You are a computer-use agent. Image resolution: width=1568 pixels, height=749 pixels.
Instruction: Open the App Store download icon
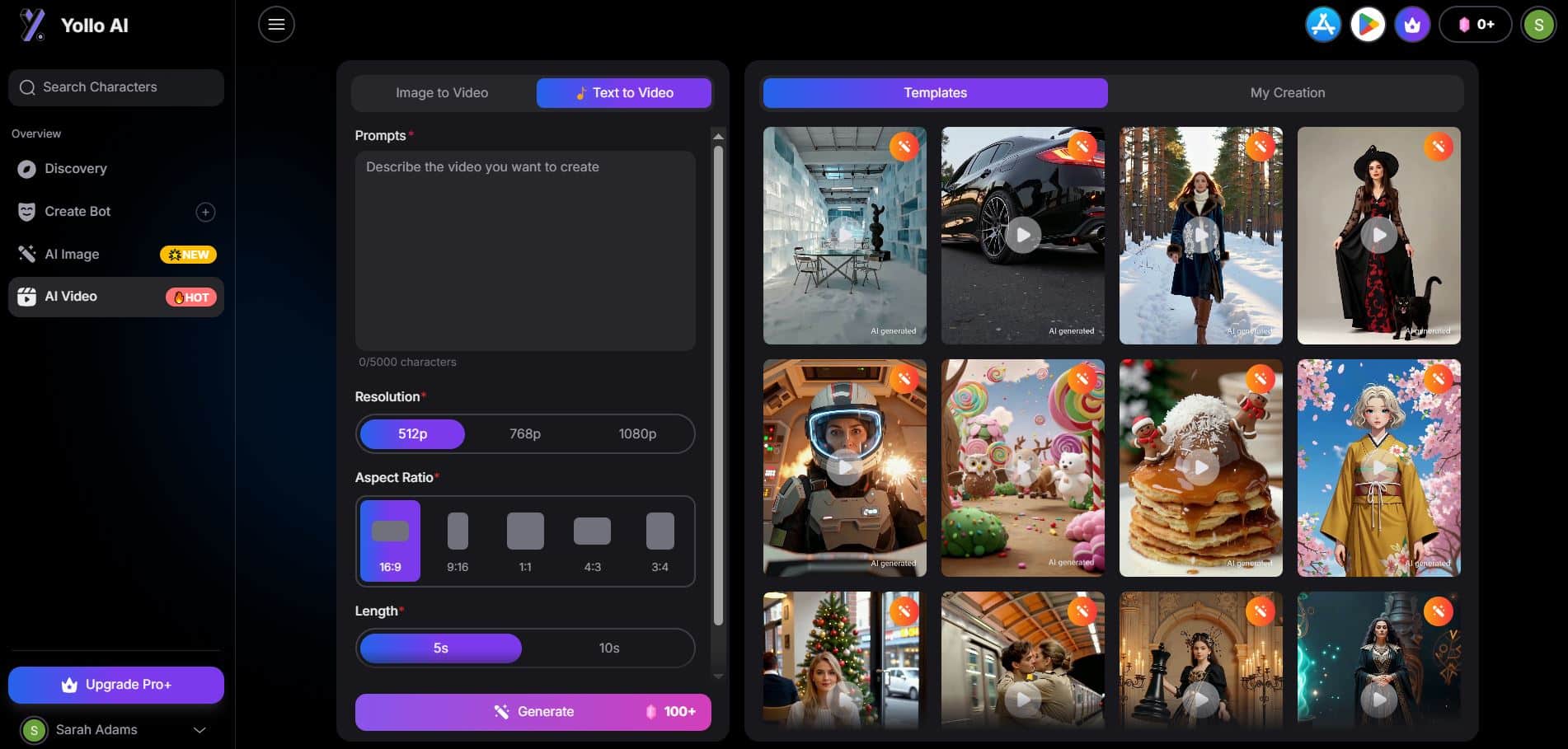[1323, 25]
